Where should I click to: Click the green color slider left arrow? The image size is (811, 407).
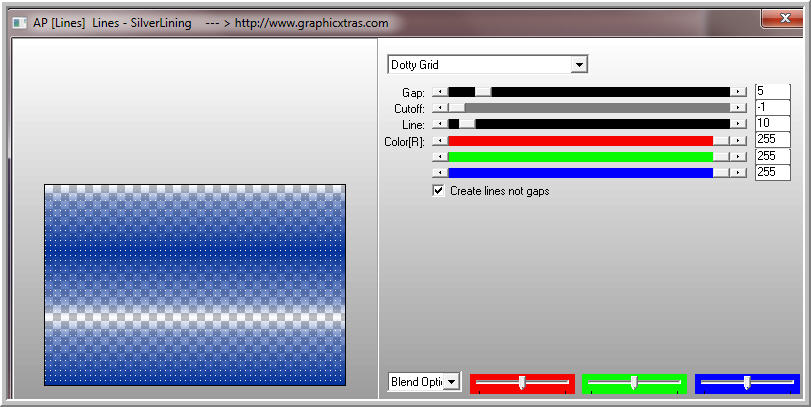pos(440,157)
